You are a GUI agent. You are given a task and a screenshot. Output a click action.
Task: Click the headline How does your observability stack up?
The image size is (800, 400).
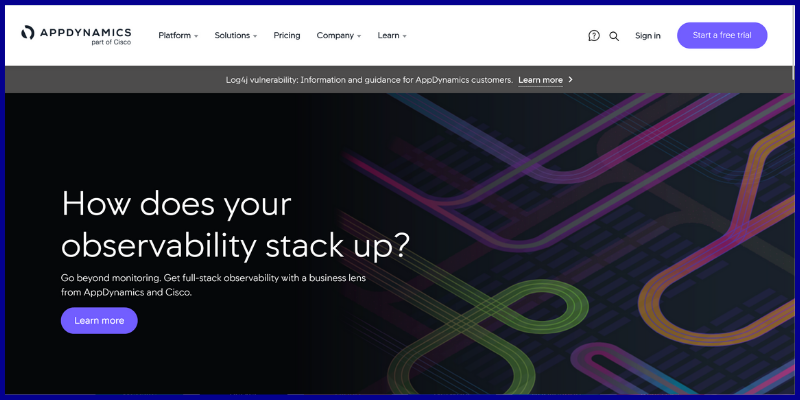coord(235,225)
